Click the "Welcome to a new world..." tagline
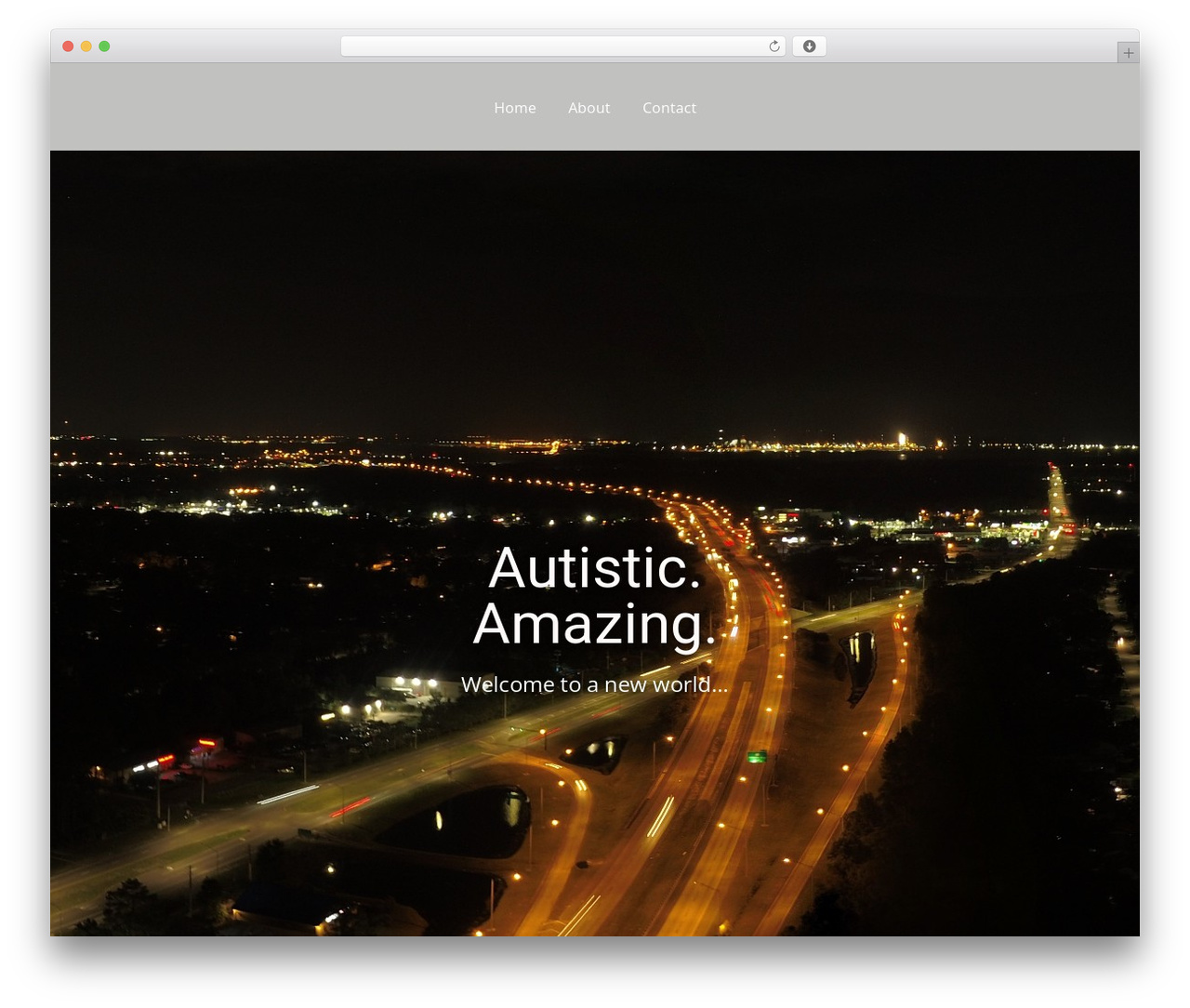 (x=595, y=684)
